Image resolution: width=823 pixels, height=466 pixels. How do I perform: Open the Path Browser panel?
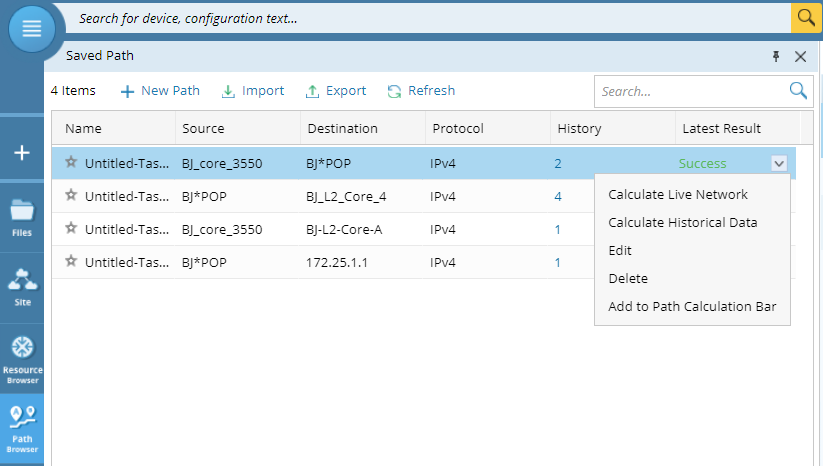(x=22, y=428)
